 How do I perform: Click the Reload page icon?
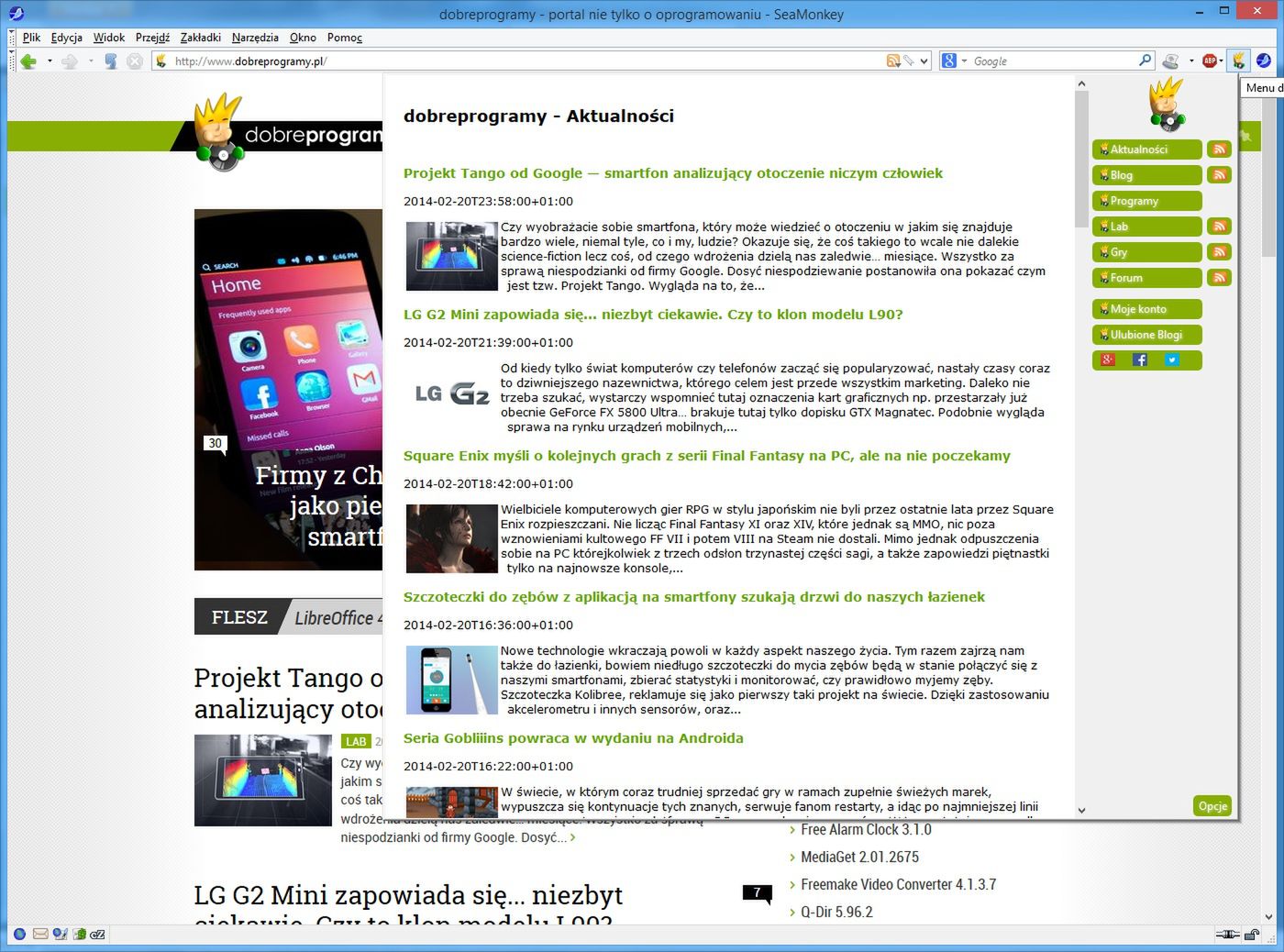pyautogui.click(x=110, y=61)
